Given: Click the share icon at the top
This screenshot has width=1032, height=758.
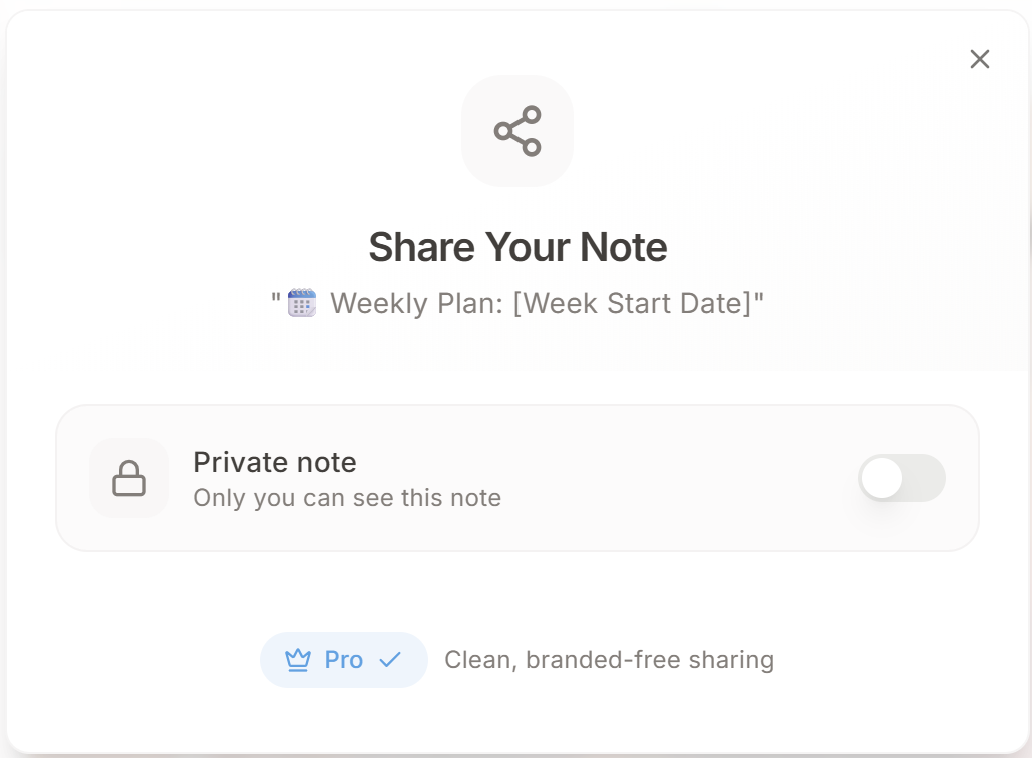Looking at the screenshot, I should coord(517,131).
